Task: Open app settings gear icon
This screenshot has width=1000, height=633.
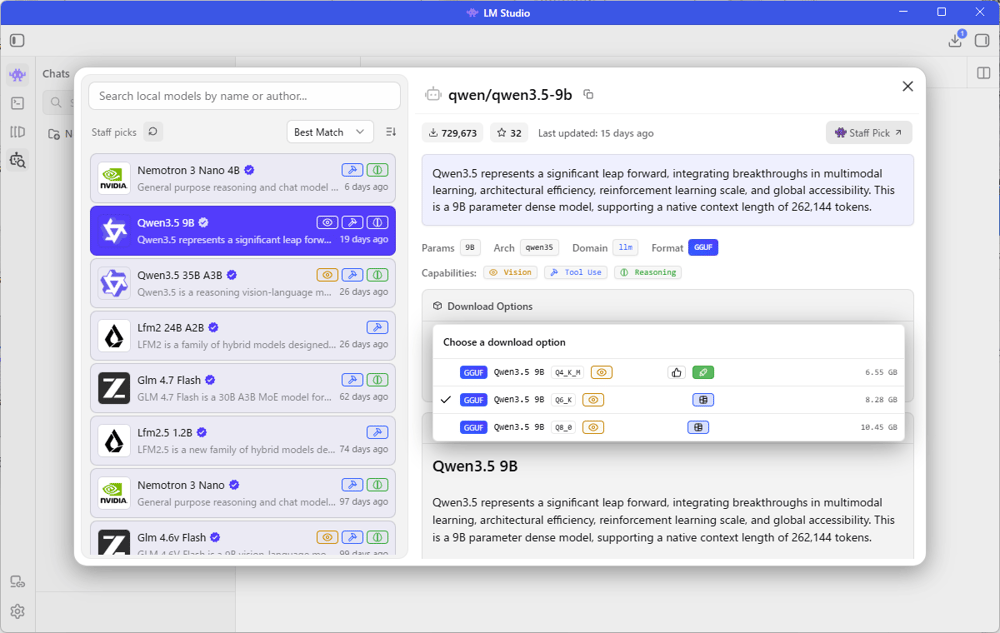Action: pos(17,611)
